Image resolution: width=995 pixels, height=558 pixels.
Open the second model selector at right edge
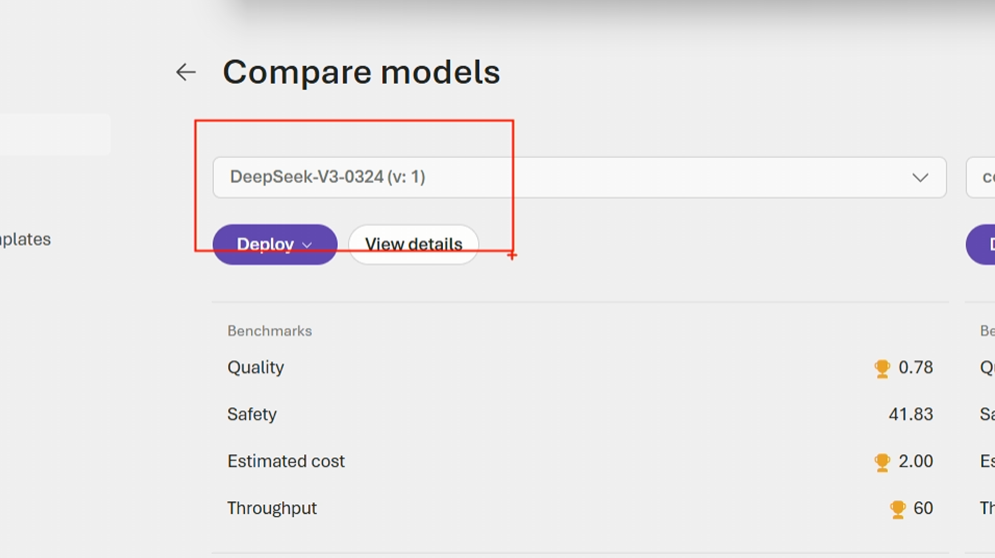(981, 178)
